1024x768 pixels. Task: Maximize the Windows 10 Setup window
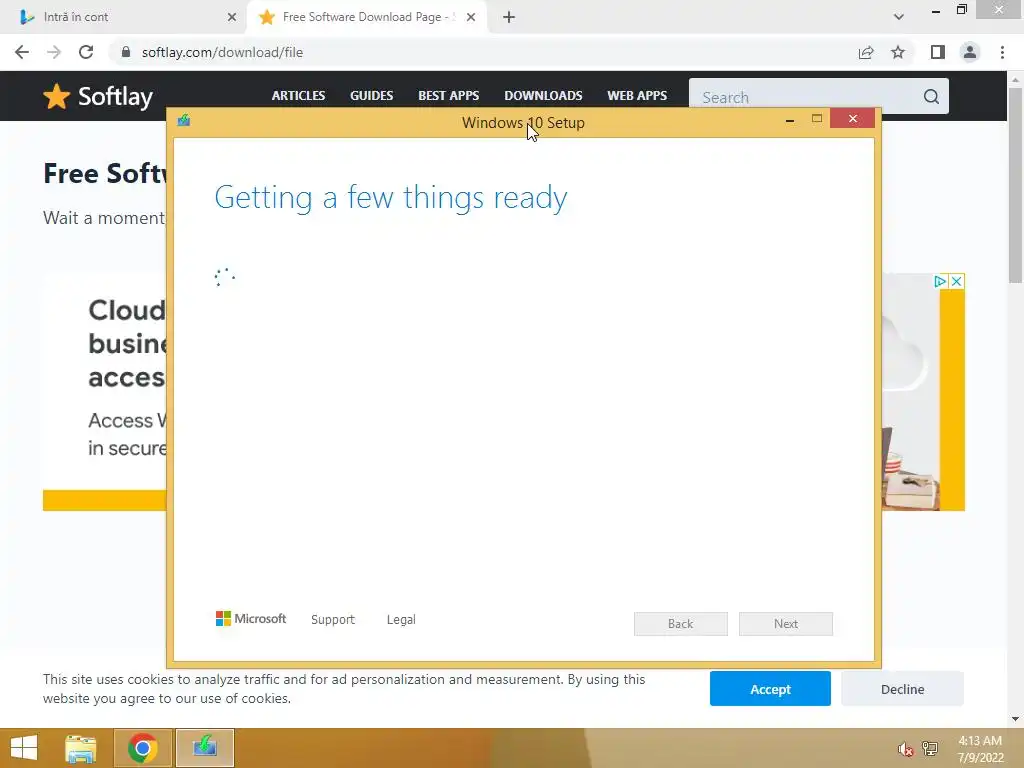click(x=817, y=119)
